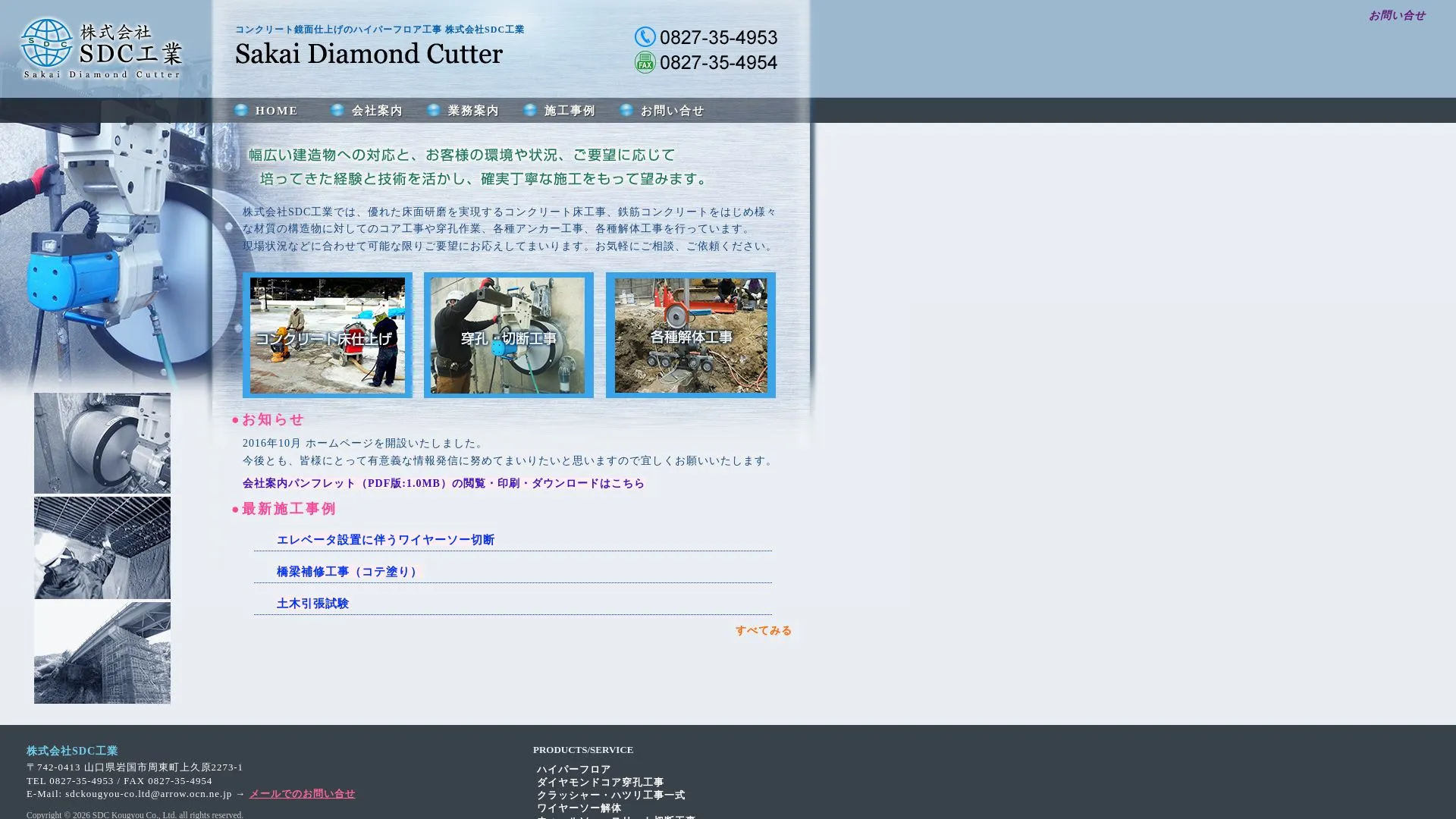Click the メールでのお問い合せ footer link
Viewport: 1456px width, 819px height.
(x=302, y=794)
